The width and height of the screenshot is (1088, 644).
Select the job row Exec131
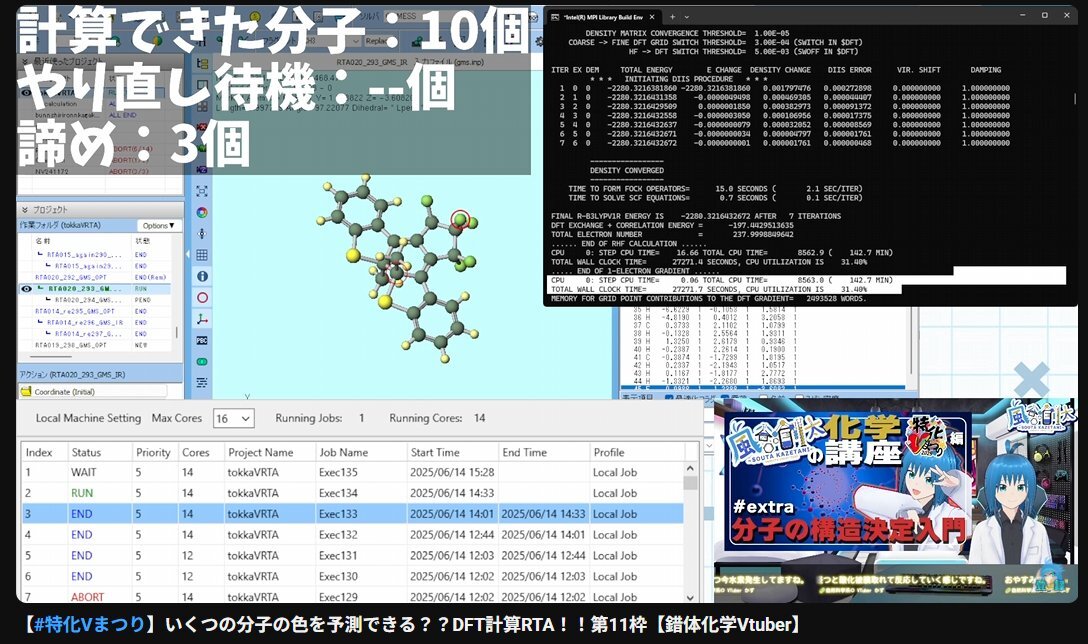tap(352, 556)
